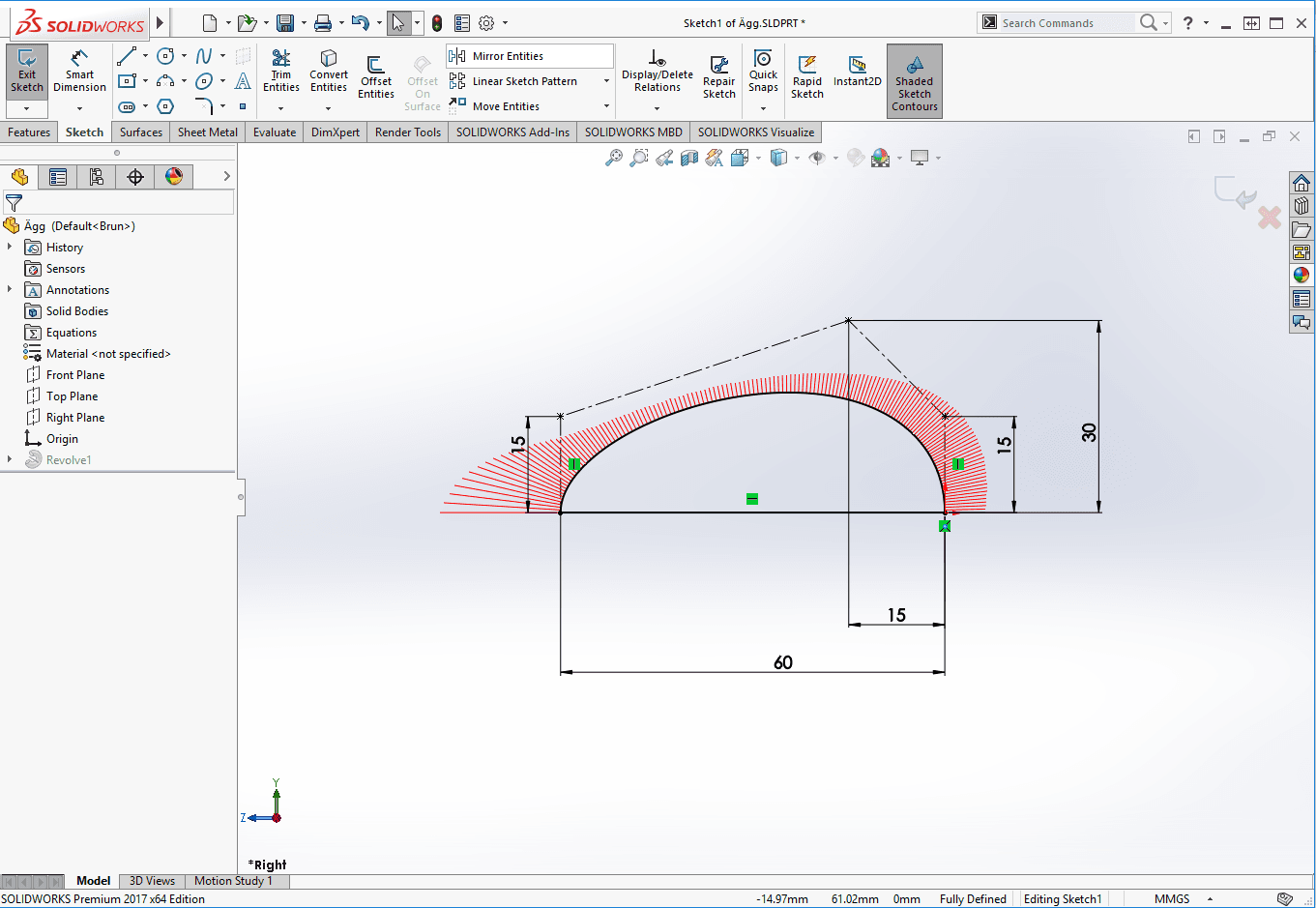Toggle the hide/show items eye icon
1316x908 pixels.
pyautogui.click(x=817, y=158)
